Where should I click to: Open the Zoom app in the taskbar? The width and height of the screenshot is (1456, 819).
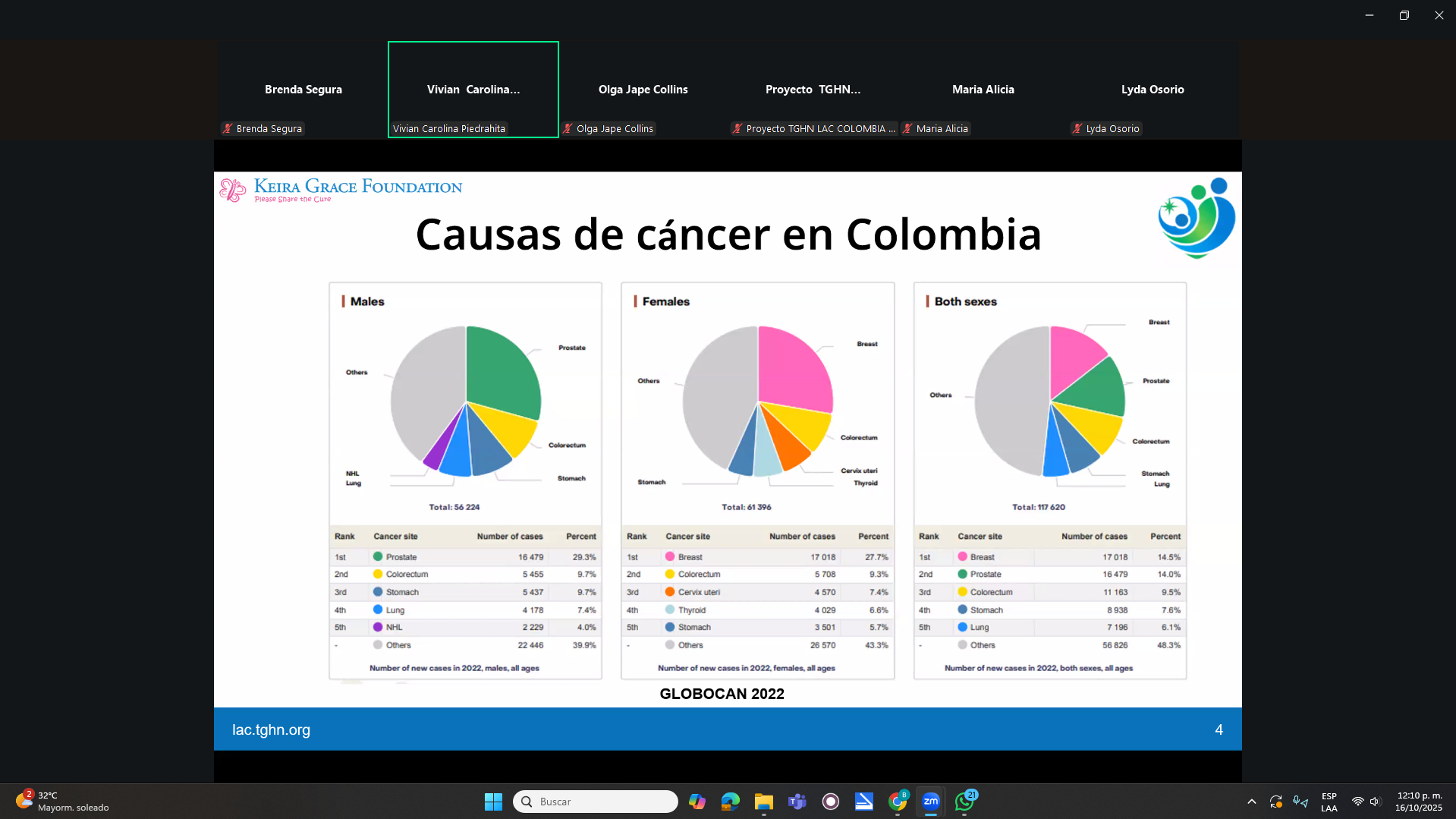(930, 802)
